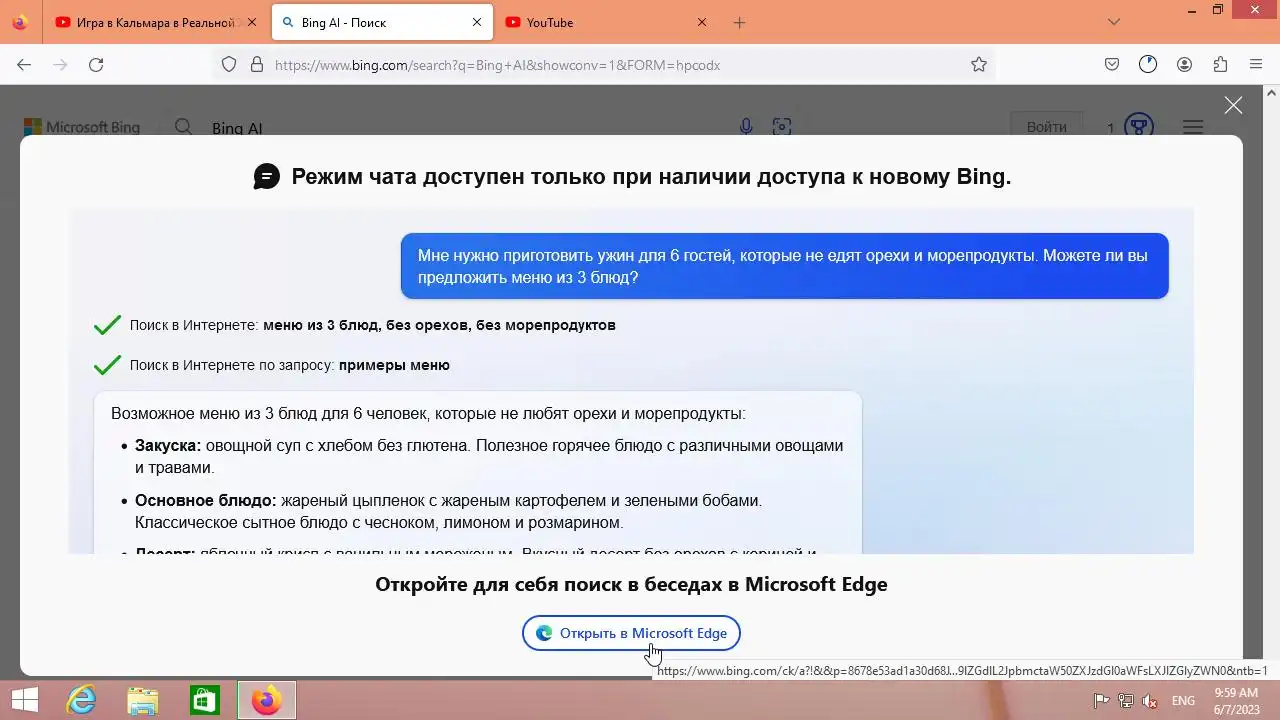Open the Firefox account icon
This screenshot has height=720, width=1280.
1184,64
